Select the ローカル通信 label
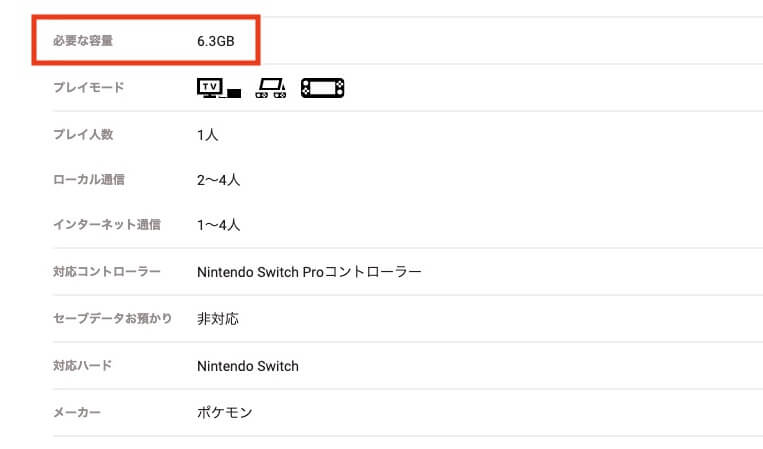Viewport: 763px width, 449px height. [x=89, y=180]
